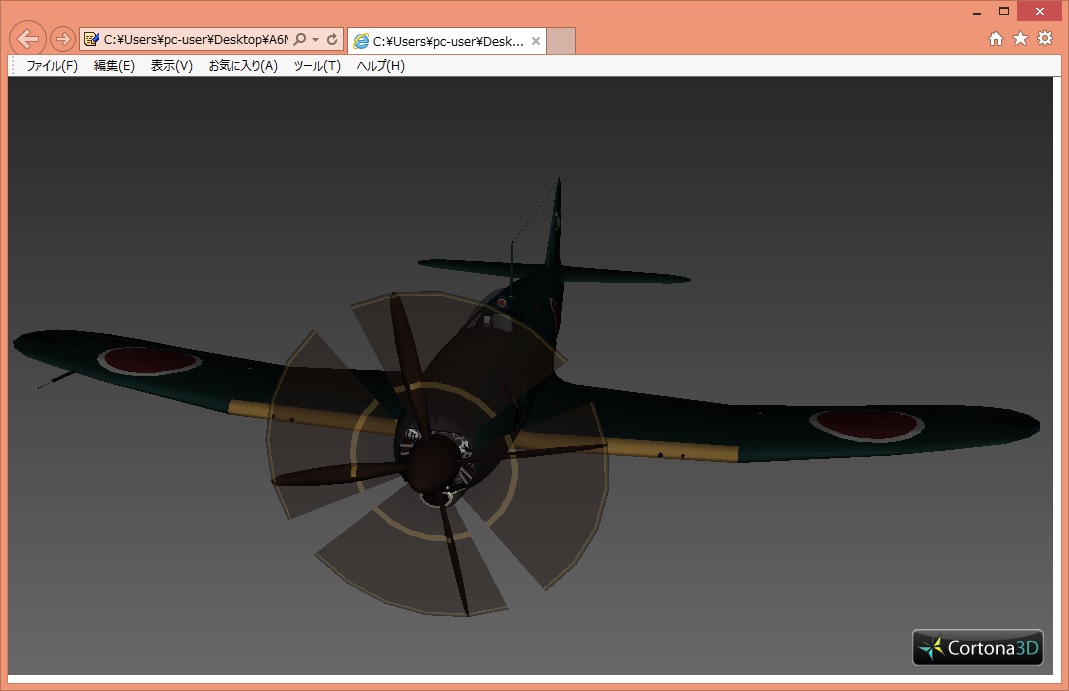The height and width of the screenshot is (691, 1069).
Task: Click the search magnifier in address bar
Action: click(300, 40)
